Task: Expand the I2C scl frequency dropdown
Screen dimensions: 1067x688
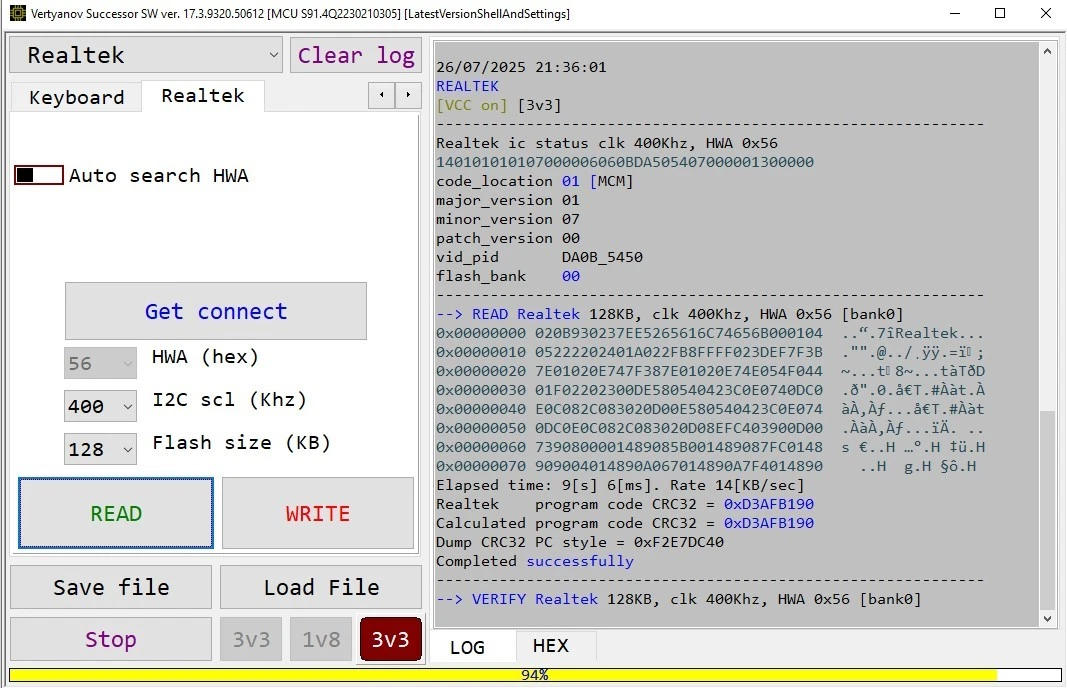Action: 100,406
